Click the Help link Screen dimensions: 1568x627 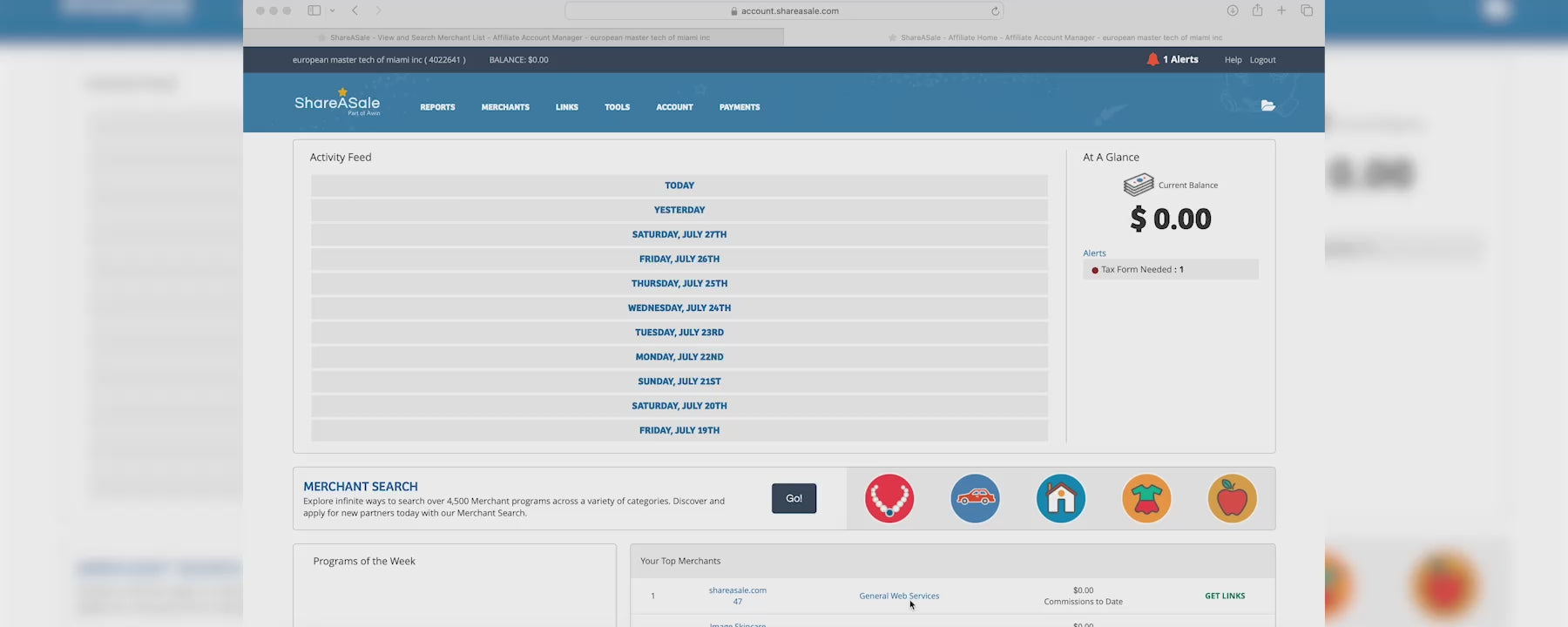click(x=1233, y=60)
